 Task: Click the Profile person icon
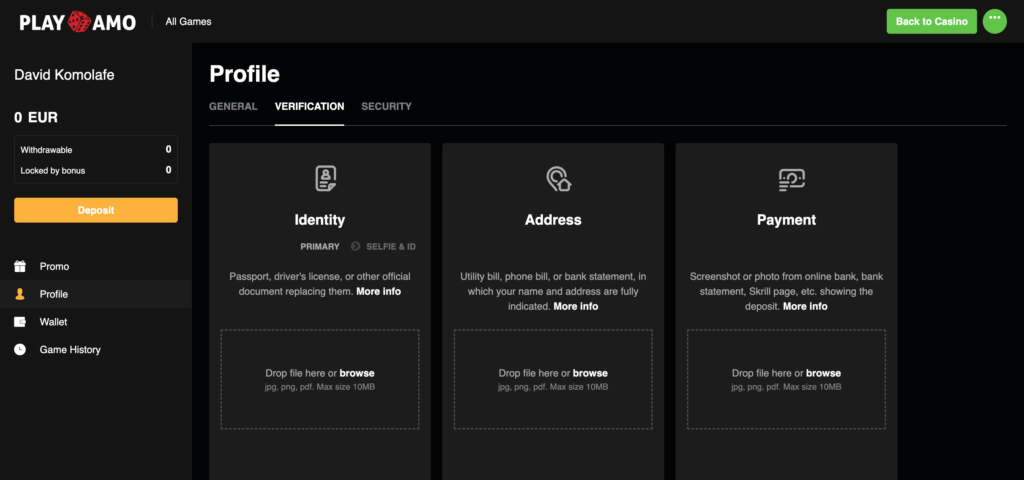(x=20, y=294)
